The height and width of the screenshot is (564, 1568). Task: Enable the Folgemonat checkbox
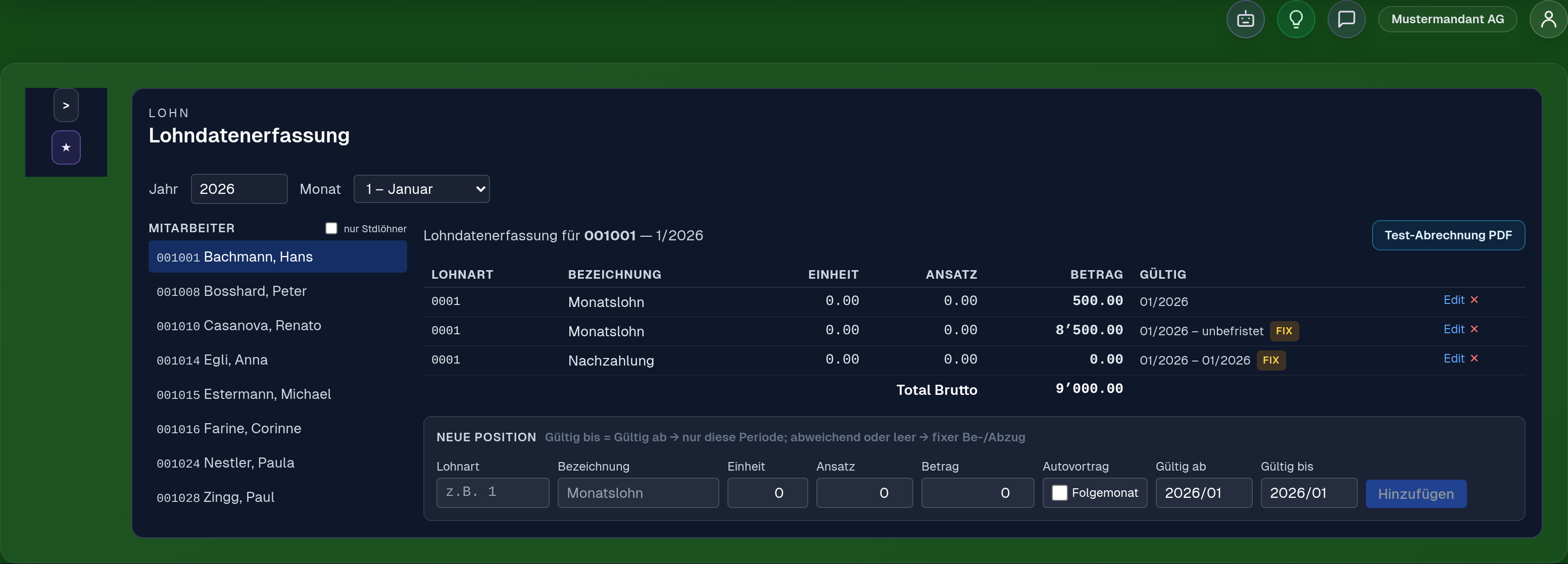pos(1060,493)
